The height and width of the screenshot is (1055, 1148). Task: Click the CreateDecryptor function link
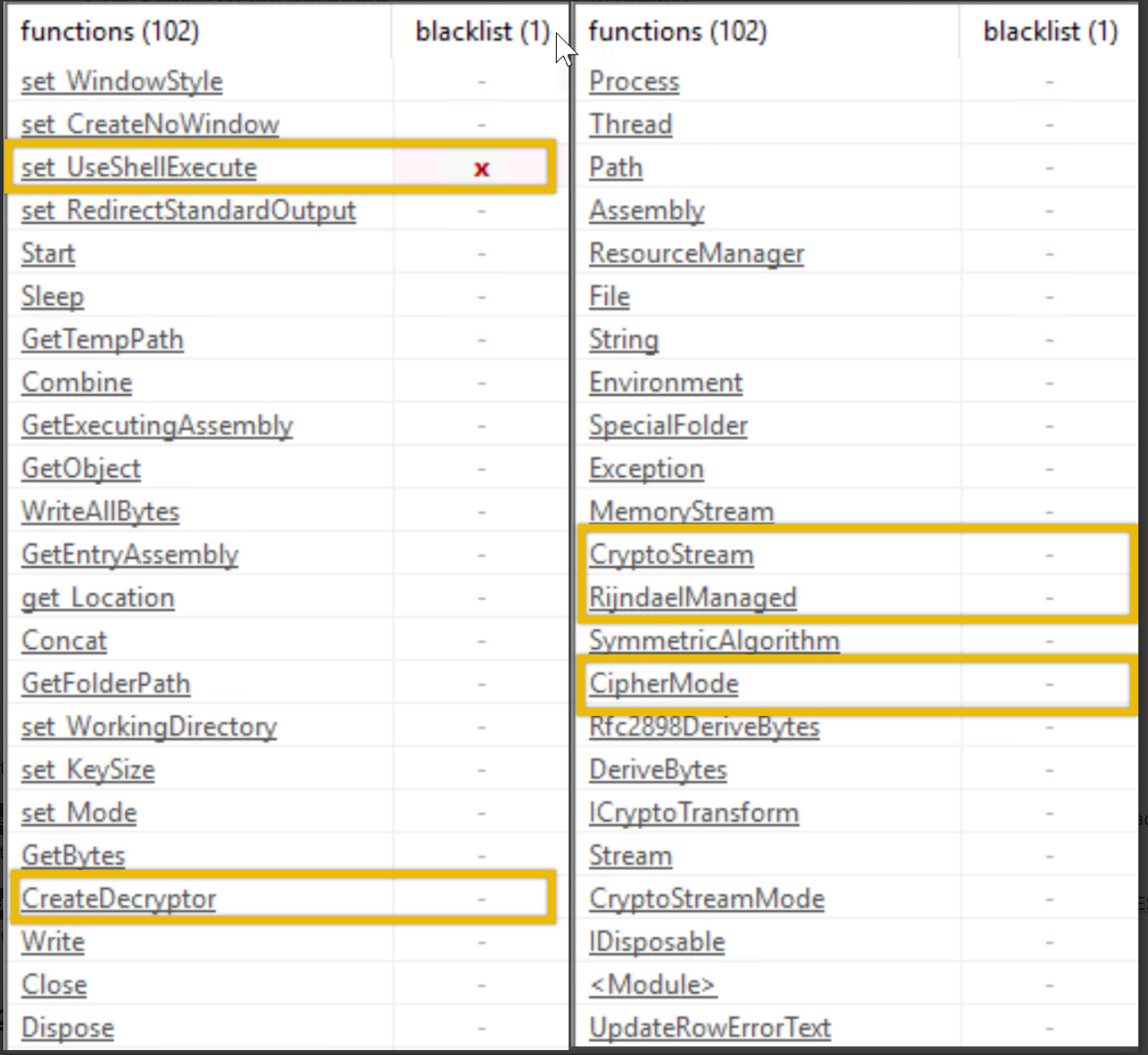tap(118, 898)
